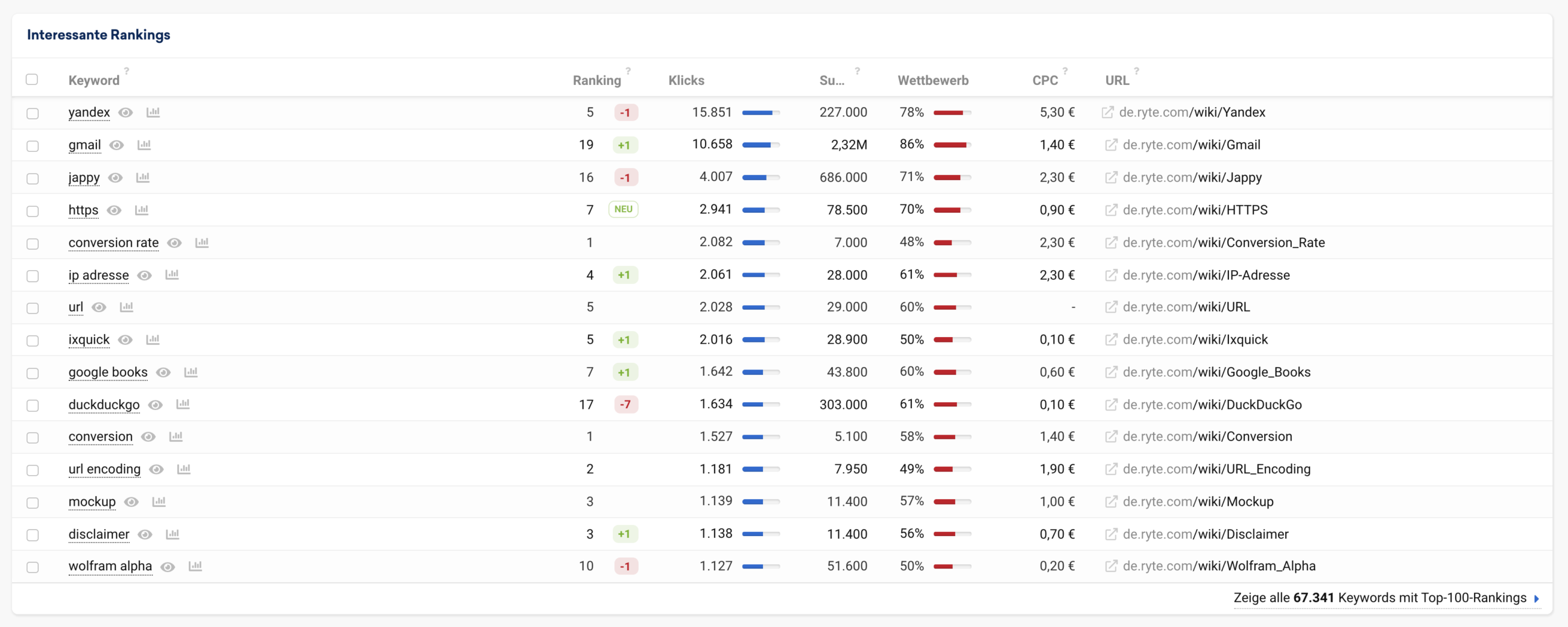The width and height of the screenshot is (1568, 627).
Task: Open external link icon for HTTPS URL
Action: 1111,210
